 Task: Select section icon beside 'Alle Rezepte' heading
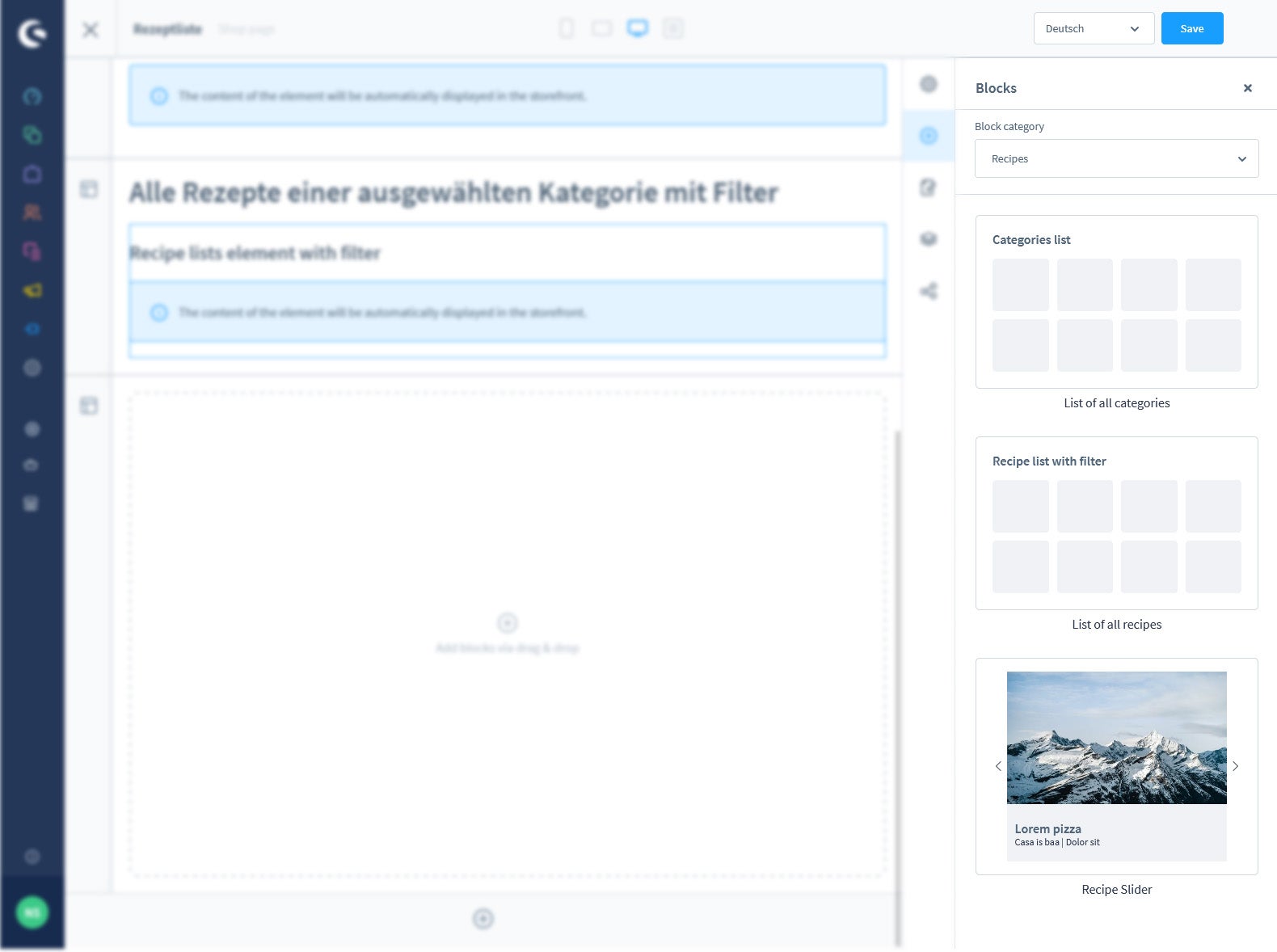coord(89,189)
